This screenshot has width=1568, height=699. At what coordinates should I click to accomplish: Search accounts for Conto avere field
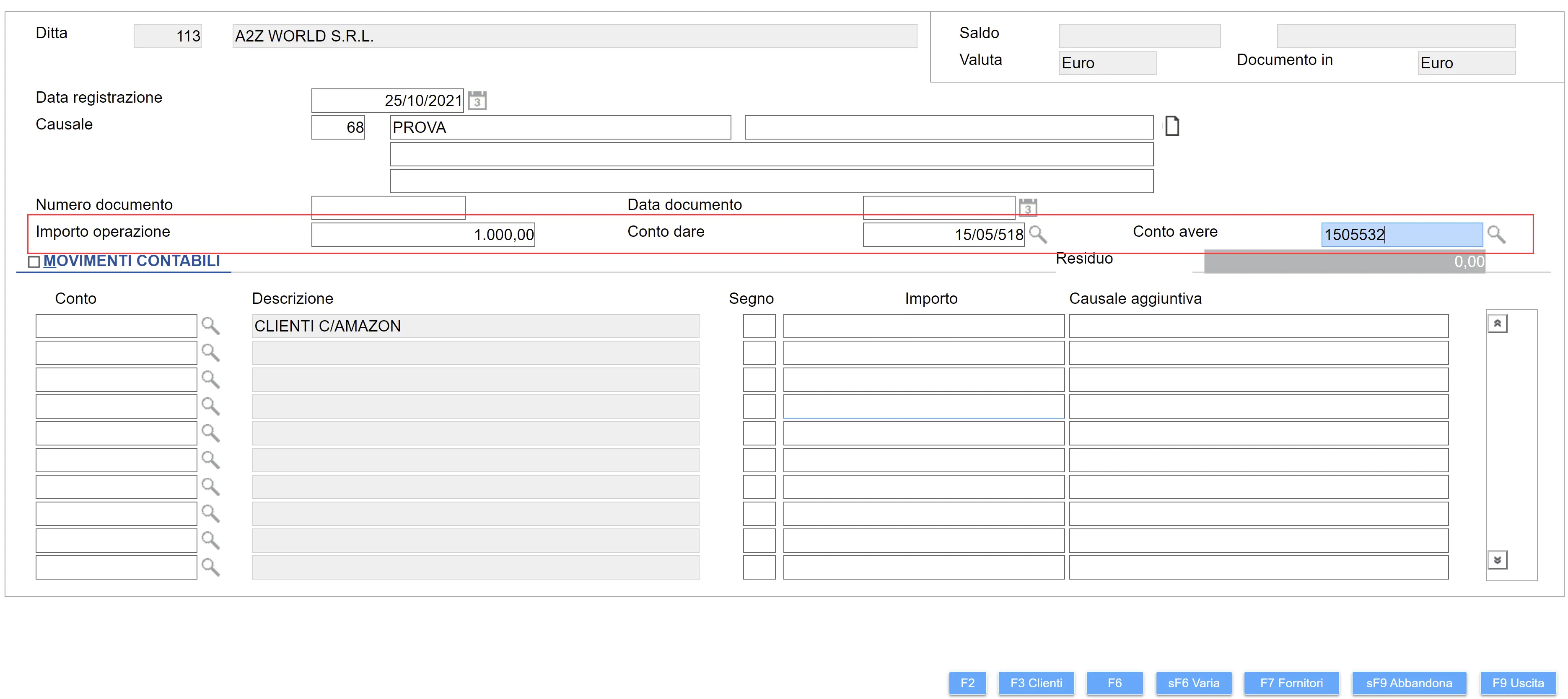[1495, 234]
